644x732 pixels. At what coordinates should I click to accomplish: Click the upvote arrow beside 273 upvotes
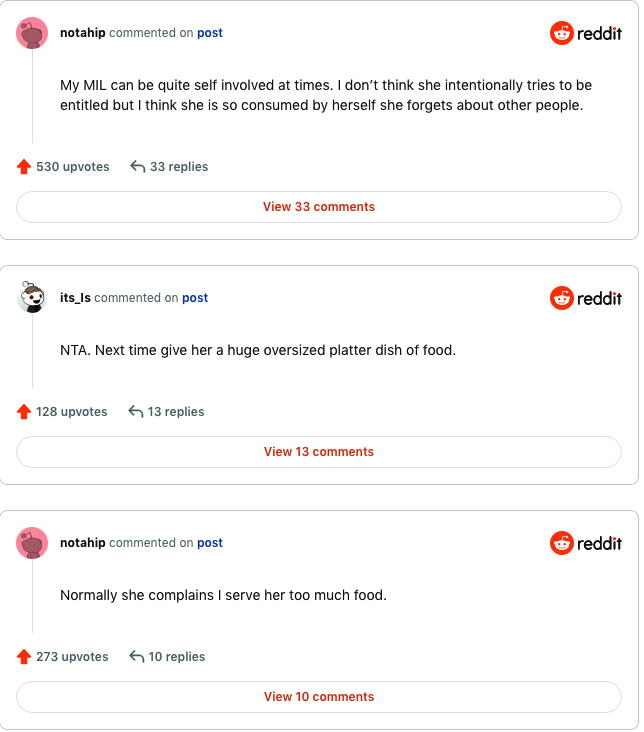pos(24,657)
